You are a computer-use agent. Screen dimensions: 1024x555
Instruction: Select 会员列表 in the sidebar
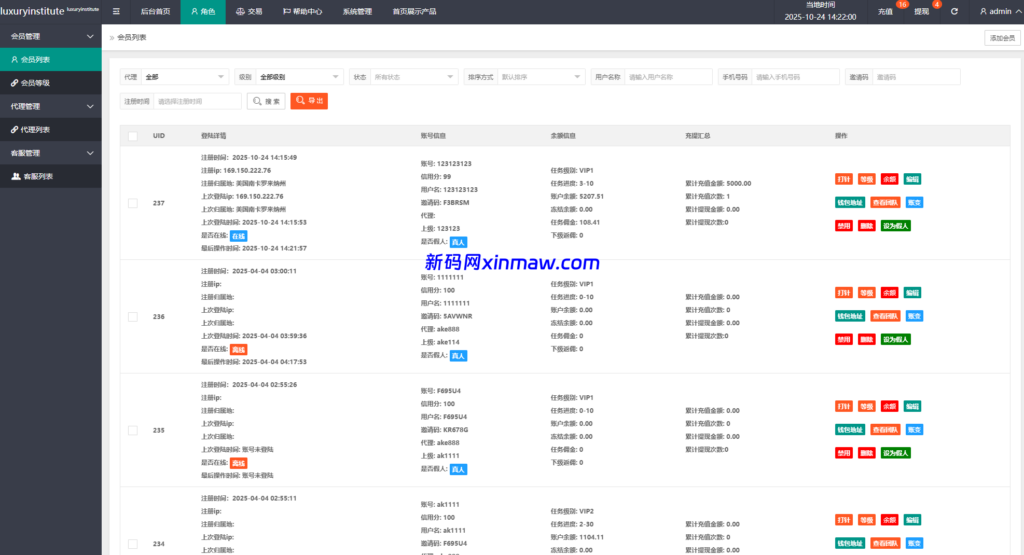50,59
